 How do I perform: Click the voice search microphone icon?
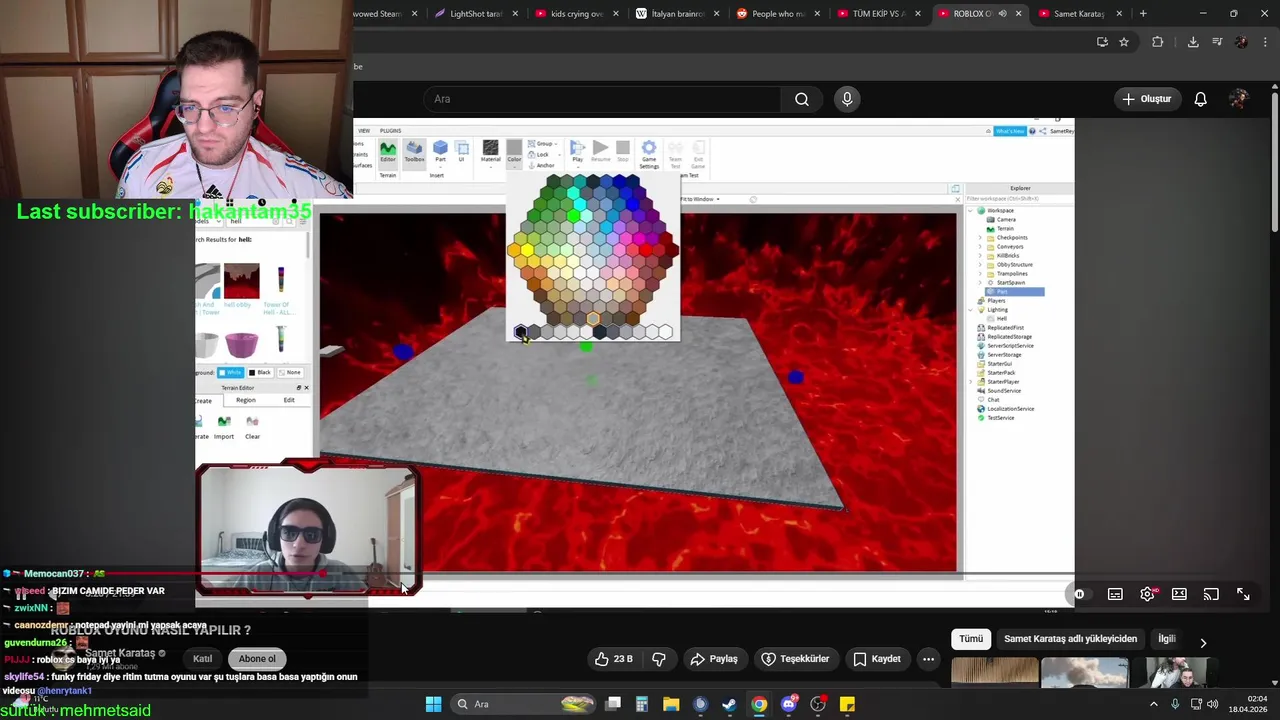tap(847, 99)
